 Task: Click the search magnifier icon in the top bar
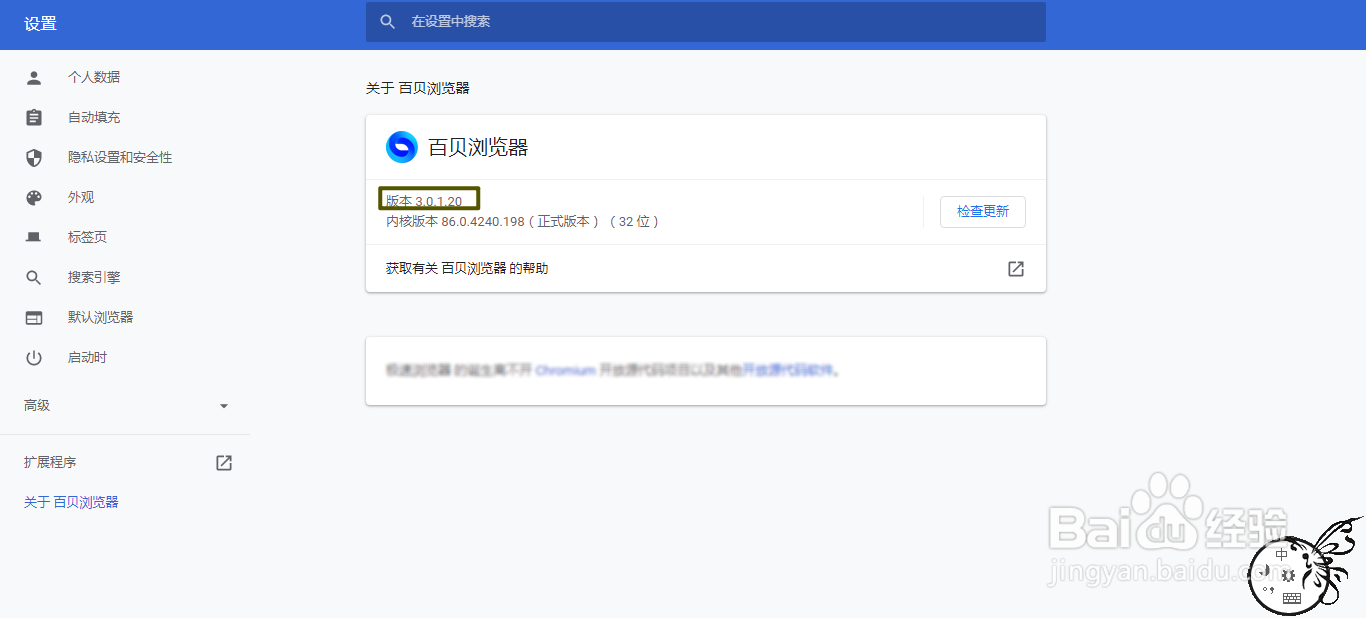tap(388, 21)
